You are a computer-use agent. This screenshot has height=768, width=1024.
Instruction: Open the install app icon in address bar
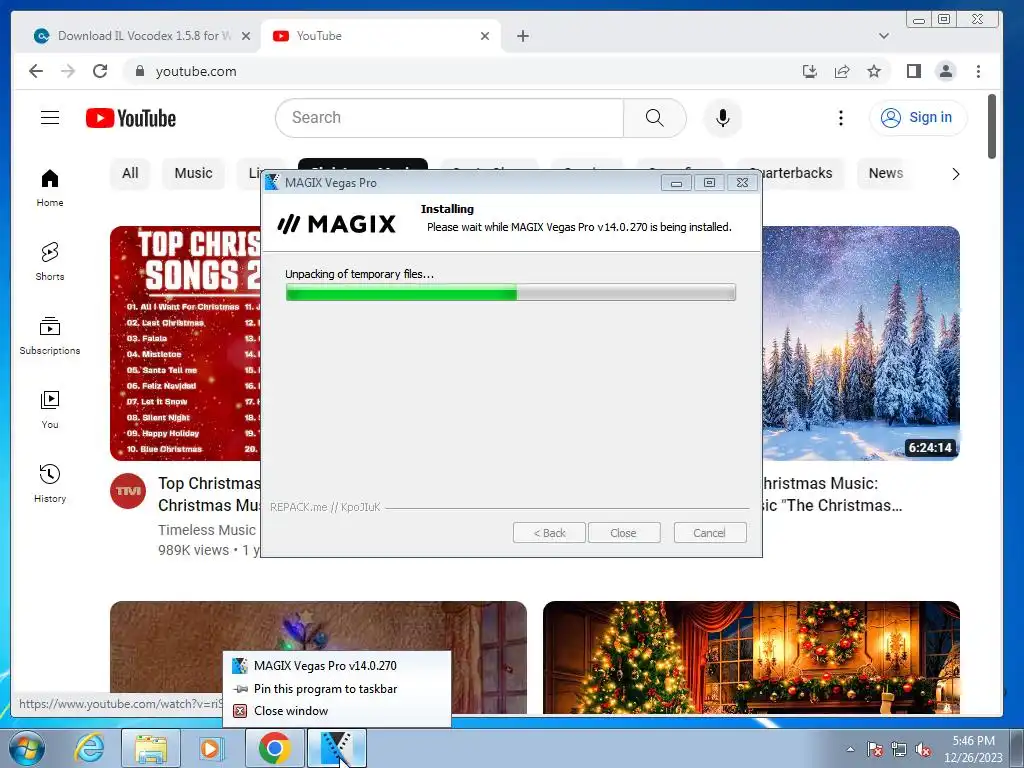coord(810,71)
